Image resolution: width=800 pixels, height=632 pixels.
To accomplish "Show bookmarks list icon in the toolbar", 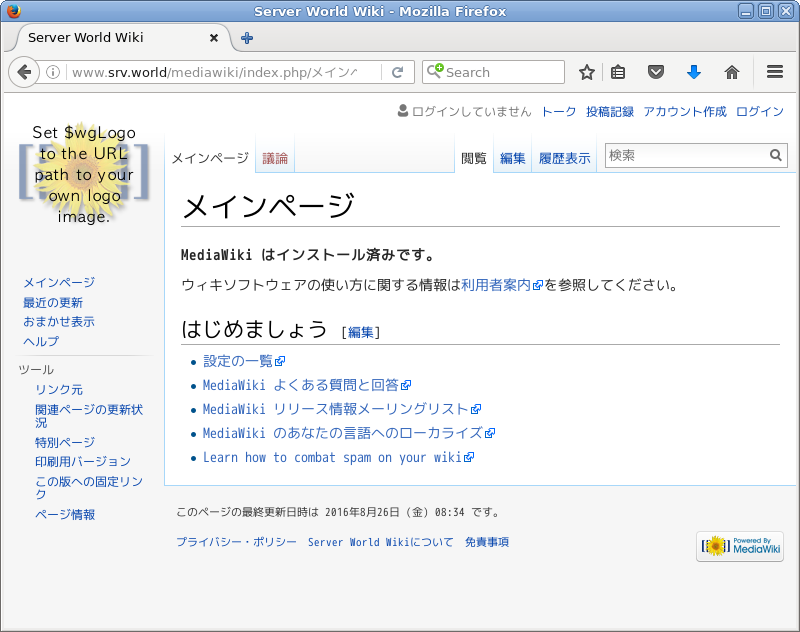I will (x=618, y=72).
